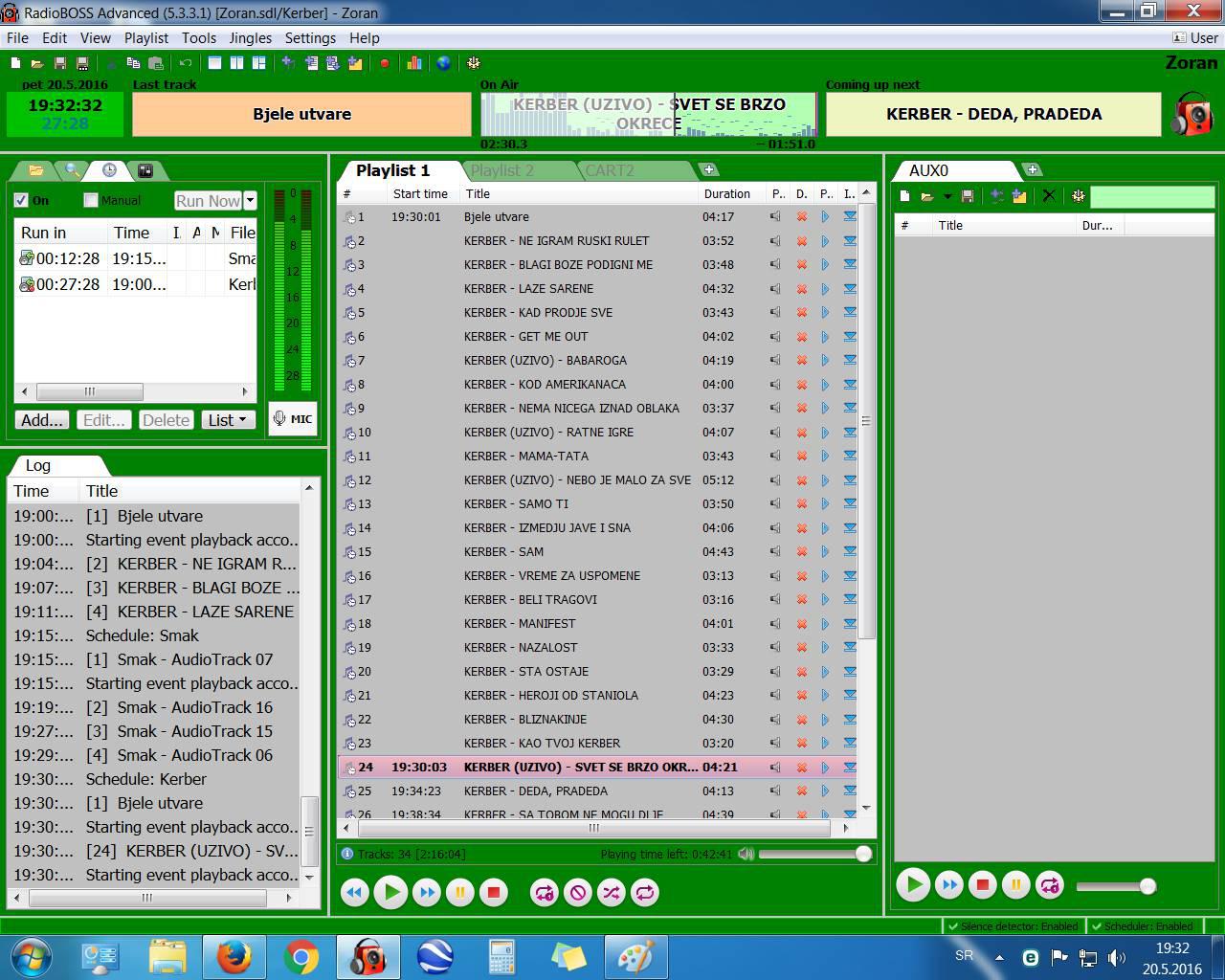Click the copy icon in the main toolbar
This screenshot has width=1225, height=980.
[133, 63]
